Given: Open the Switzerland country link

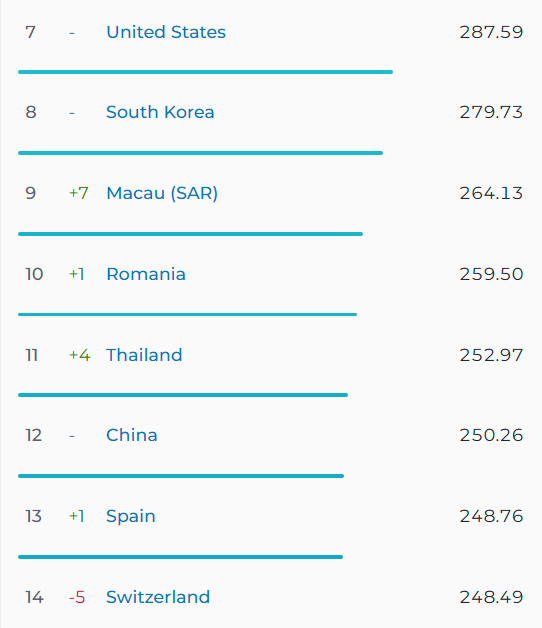Looking at the screenshot, I should (158, 597).
